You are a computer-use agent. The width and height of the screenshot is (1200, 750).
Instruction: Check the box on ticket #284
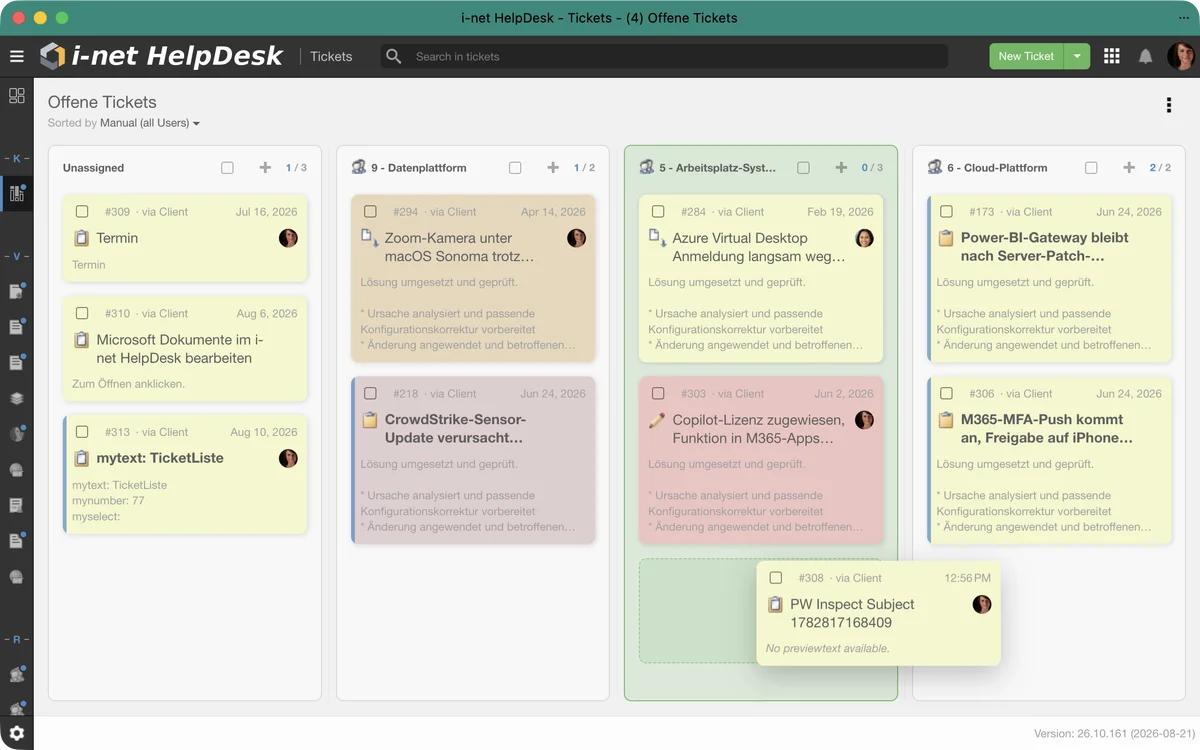coord(658,212)
